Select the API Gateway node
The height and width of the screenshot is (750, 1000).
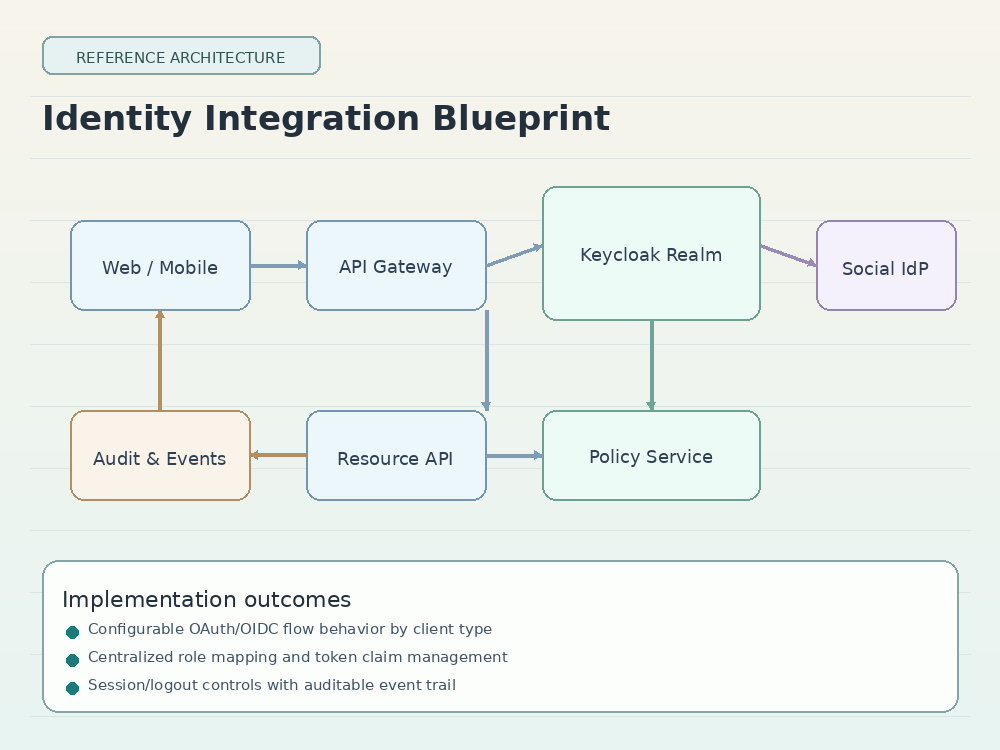click(396, 266)
